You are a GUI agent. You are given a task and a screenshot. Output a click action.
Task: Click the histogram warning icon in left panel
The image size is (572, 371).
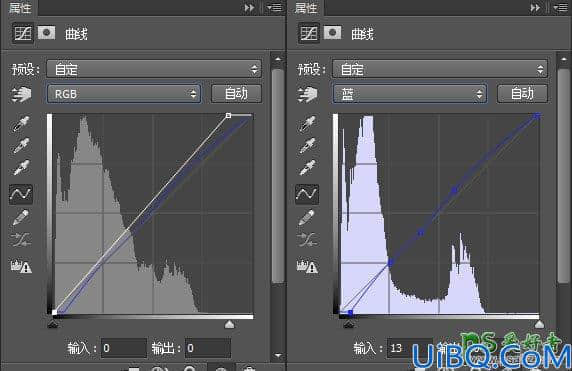tap(21, 266)
